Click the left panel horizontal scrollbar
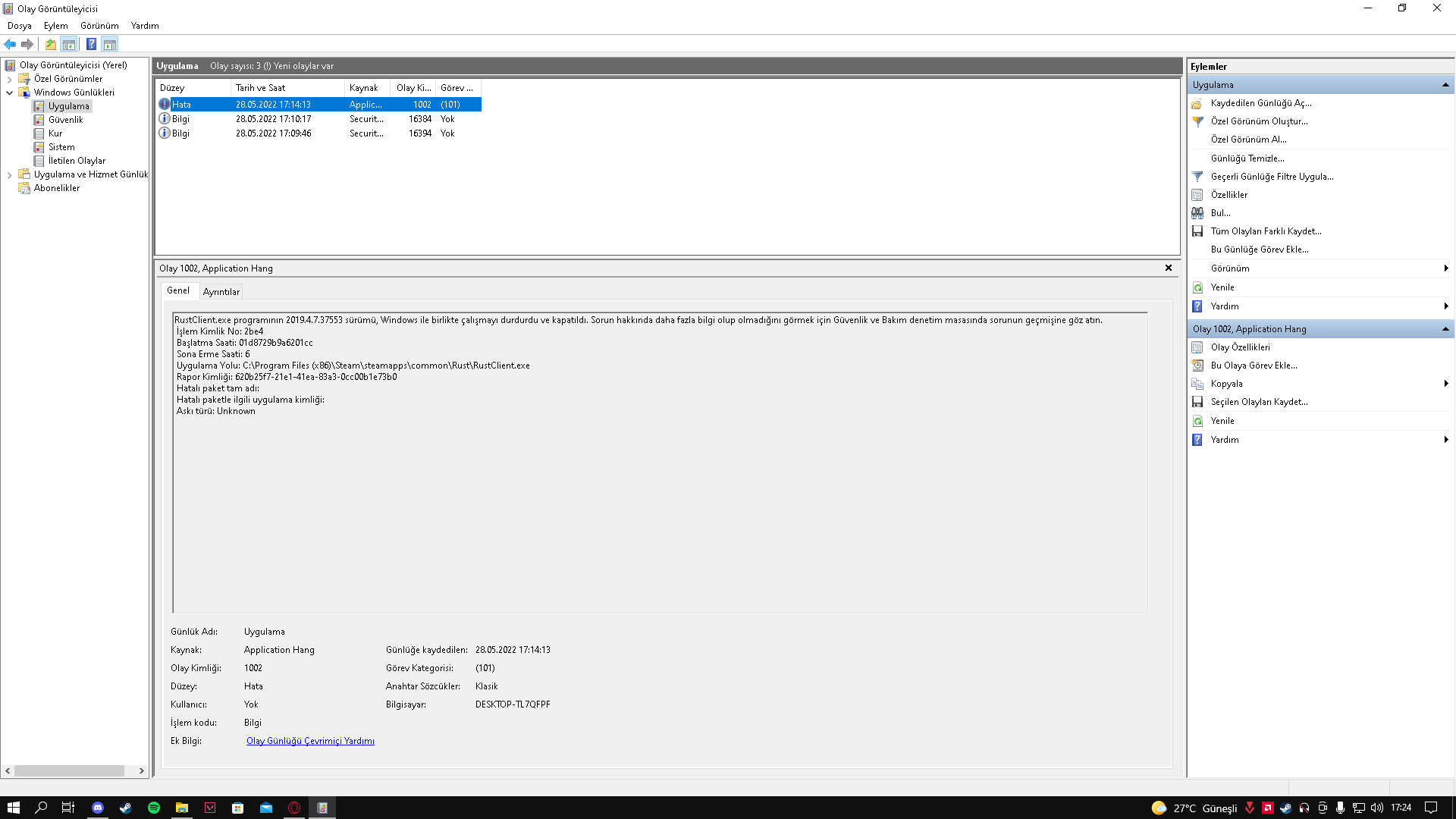1456x819 pixels. pyautogui.click(x=69, y=770)
